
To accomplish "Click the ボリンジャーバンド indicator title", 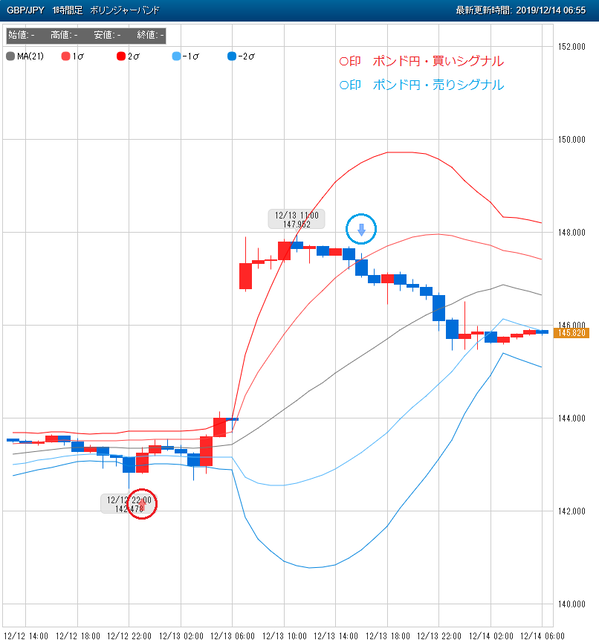I will pyautogui.click(x=124, y=10).
